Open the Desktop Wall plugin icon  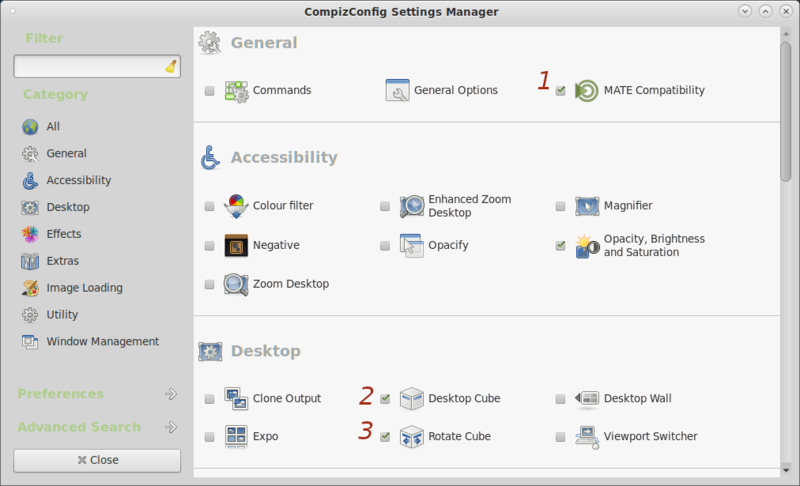(x=587, y=399)
